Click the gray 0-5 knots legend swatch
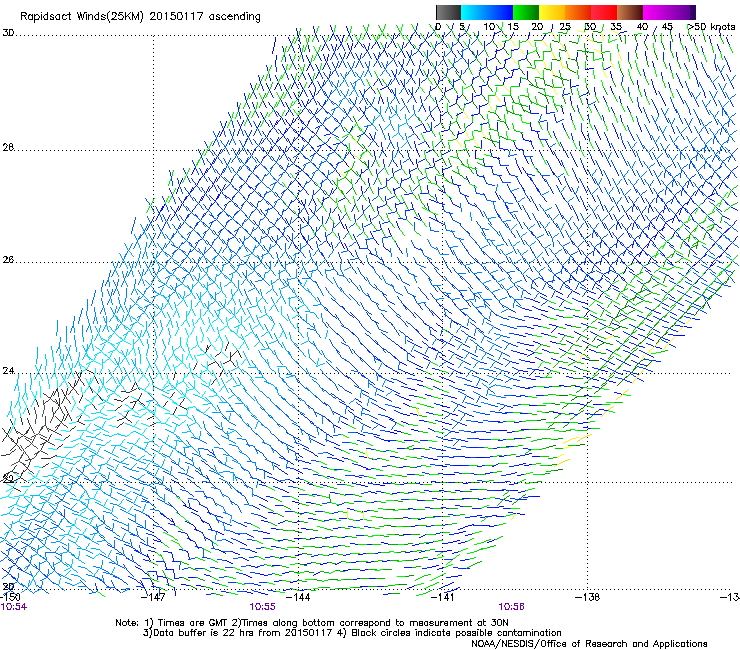The width and height of the screenshot is (740, 650). pos(448,12)
